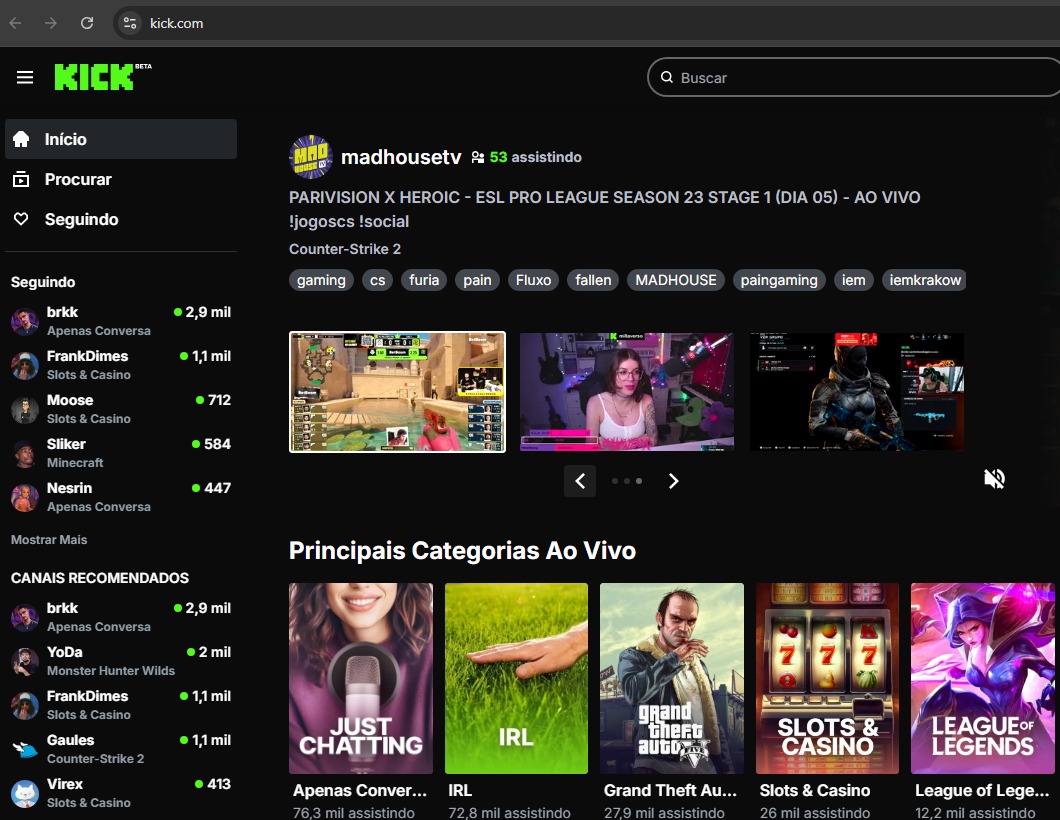Click the last carousel pagination dot

point(639,481)
